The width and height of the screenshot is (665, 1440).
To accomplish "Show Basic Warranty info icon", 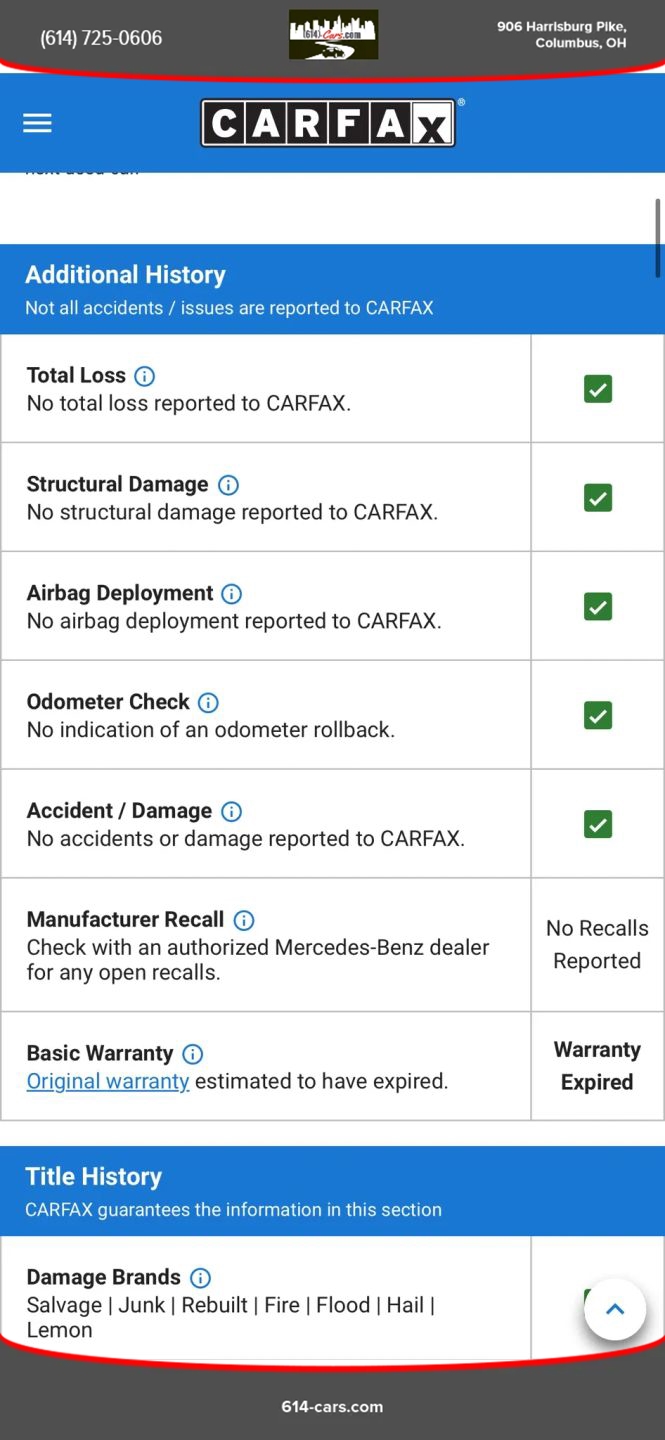I will [193, 1054].
